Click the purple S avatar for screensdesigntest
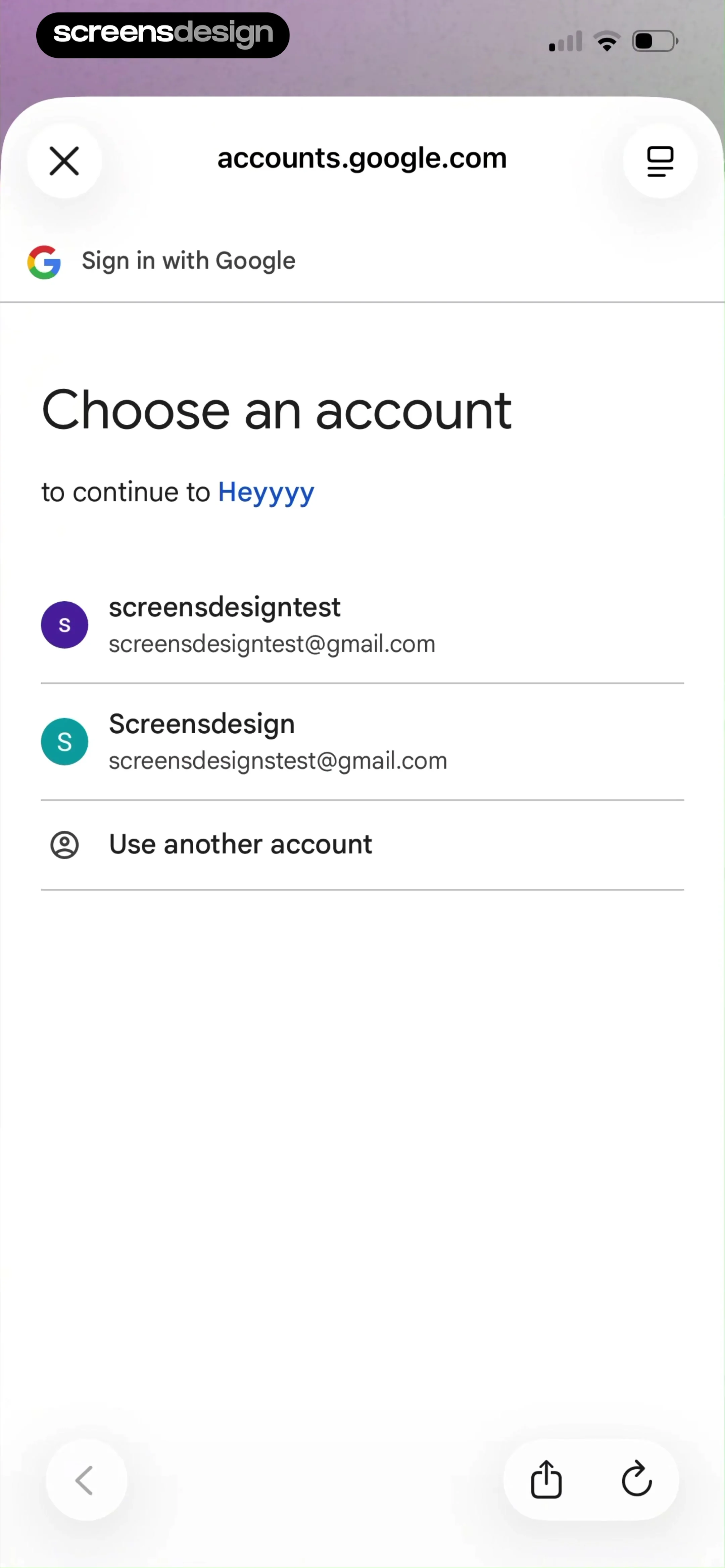725x1568 pixels. click(x=64, y=625)
